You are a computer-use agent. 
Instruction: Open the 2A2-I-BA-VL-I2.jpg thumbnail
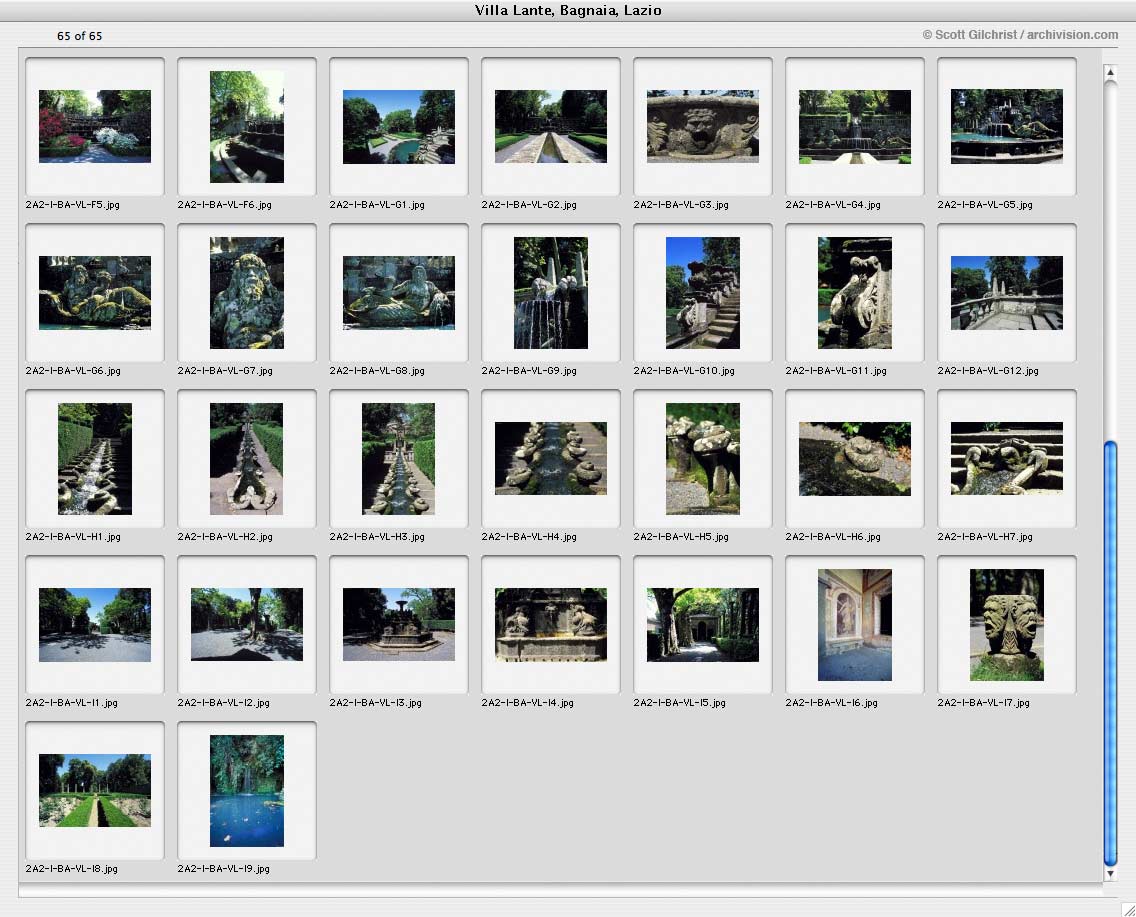247,624
